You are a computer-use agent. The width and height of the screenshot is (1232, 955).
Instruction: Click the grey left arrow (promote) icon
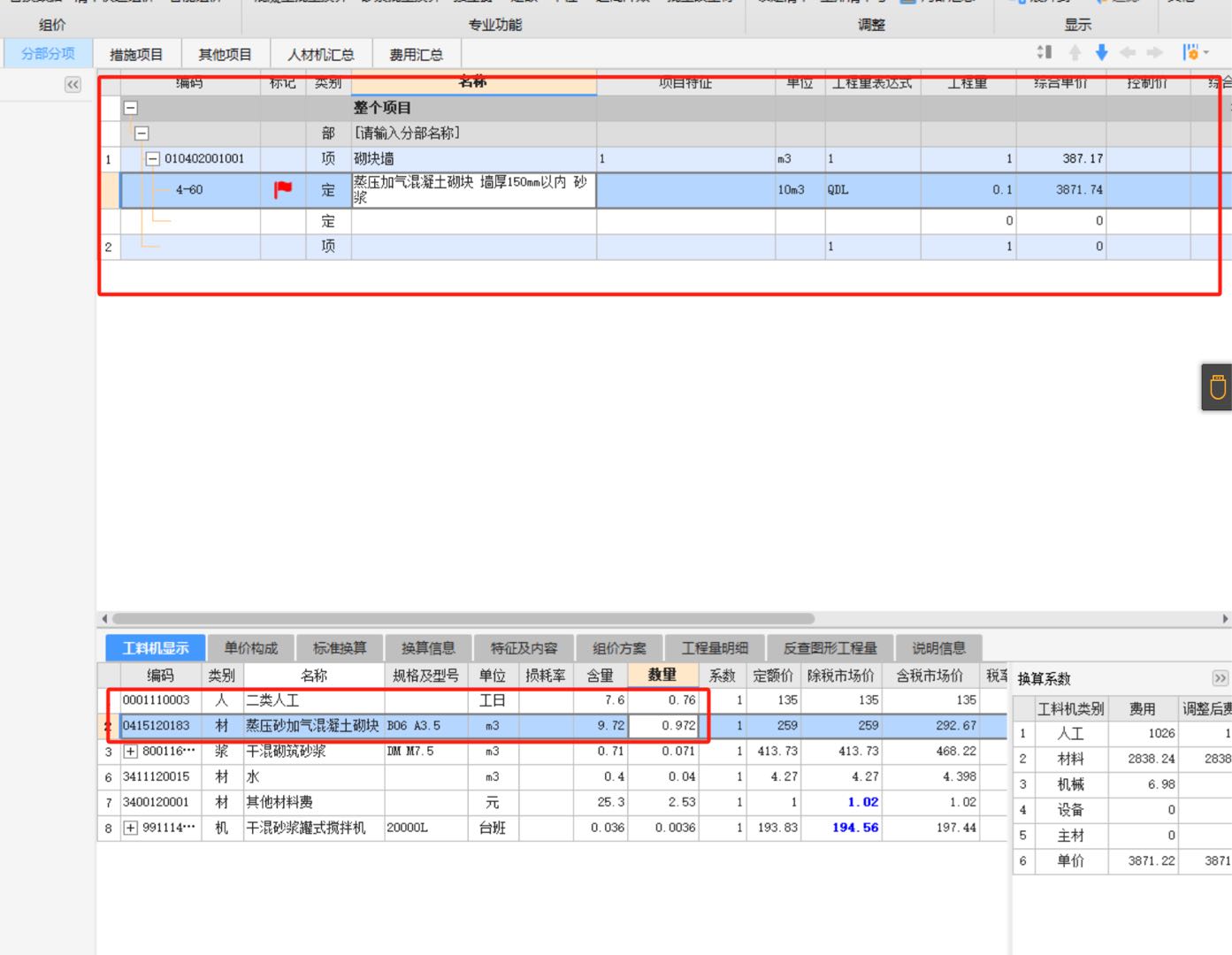coord(1128,52)
